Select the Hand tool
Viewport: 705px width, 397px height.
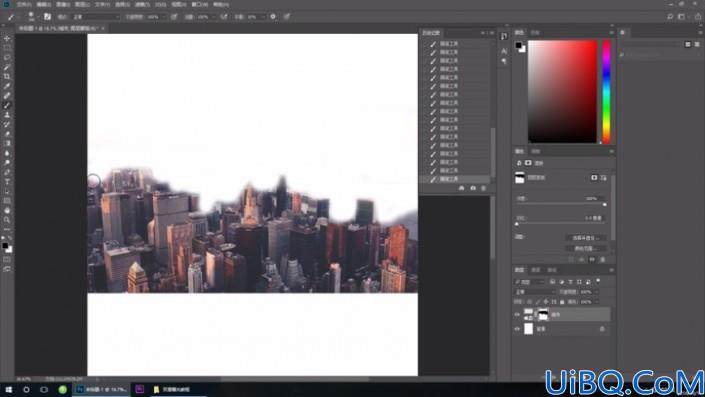(x=7, y=210)
